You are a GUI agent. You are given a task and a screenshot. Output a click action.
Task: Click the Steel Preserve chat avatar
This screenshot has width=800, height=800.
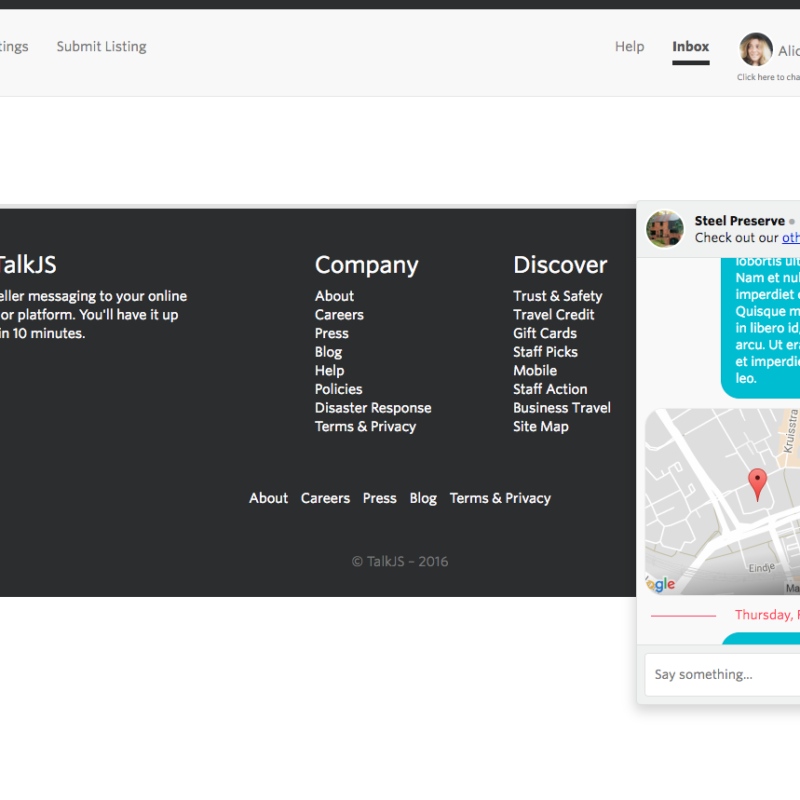[x=664, y=229]
